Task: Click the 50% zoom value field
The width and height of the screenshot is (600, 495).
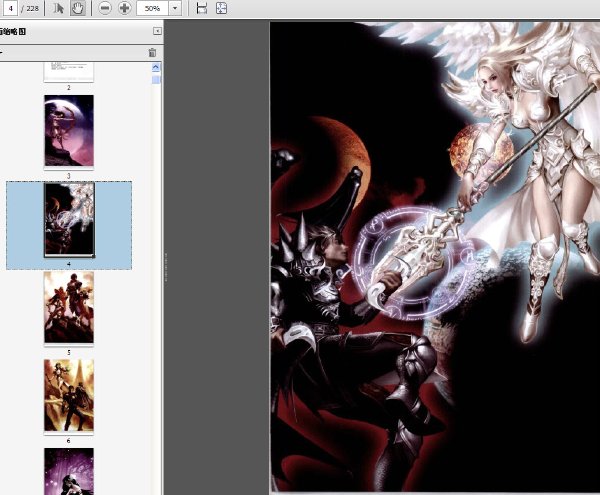Action: (x=152, y=8)
